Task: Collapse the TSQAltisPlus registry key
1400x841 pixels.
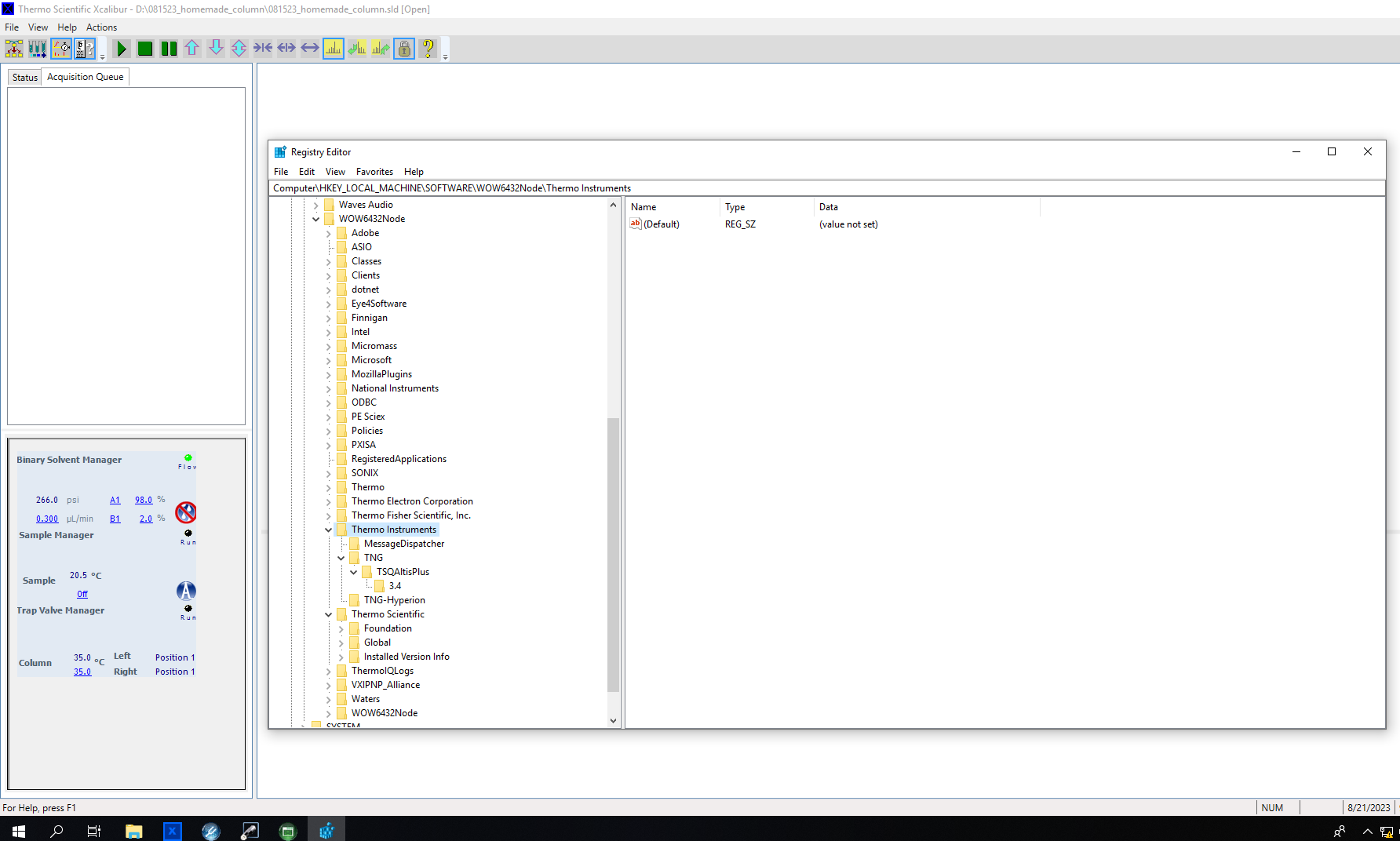Action: pyautogui.click(x=354, y=572)
